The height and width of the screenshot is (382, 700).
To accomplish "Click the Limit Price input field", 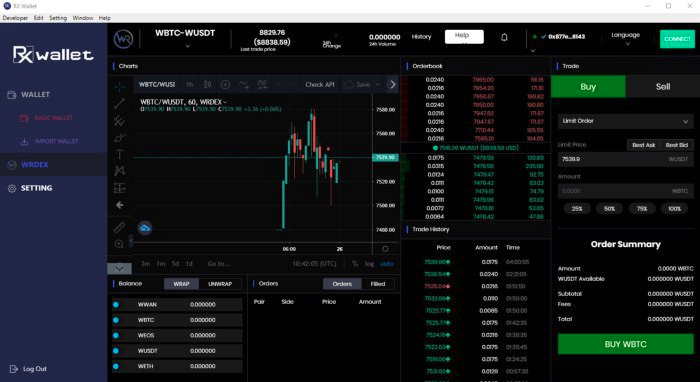I will pos(625,159).
